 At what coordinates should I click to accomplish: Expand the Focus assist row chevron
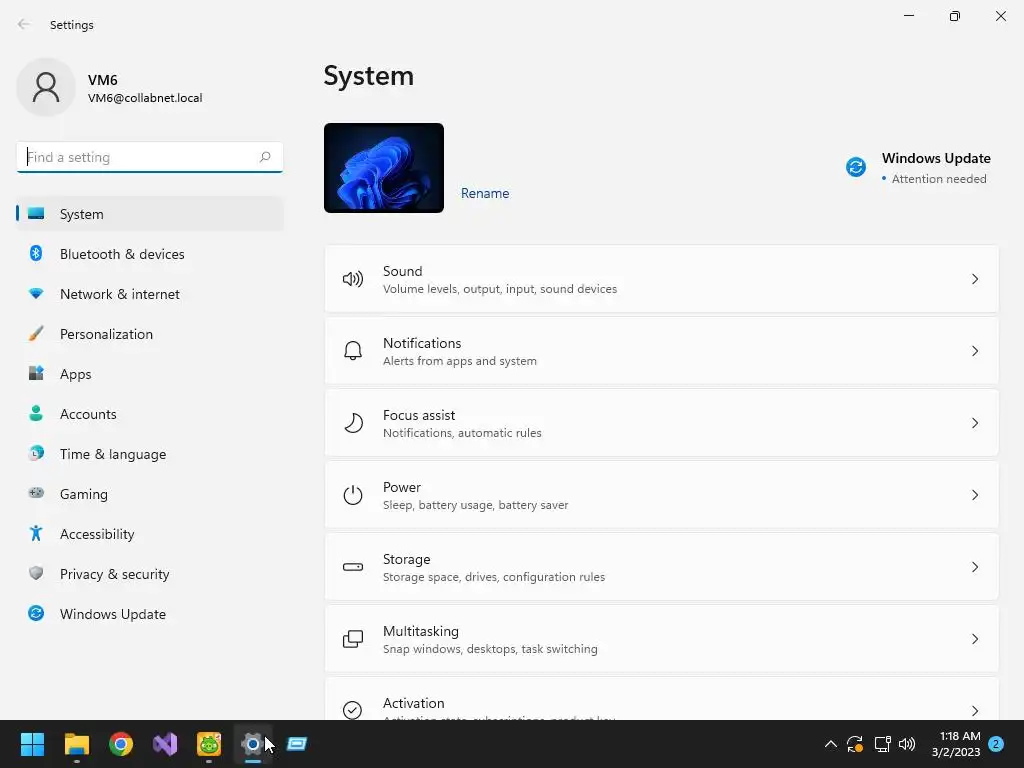pos(974,423)
